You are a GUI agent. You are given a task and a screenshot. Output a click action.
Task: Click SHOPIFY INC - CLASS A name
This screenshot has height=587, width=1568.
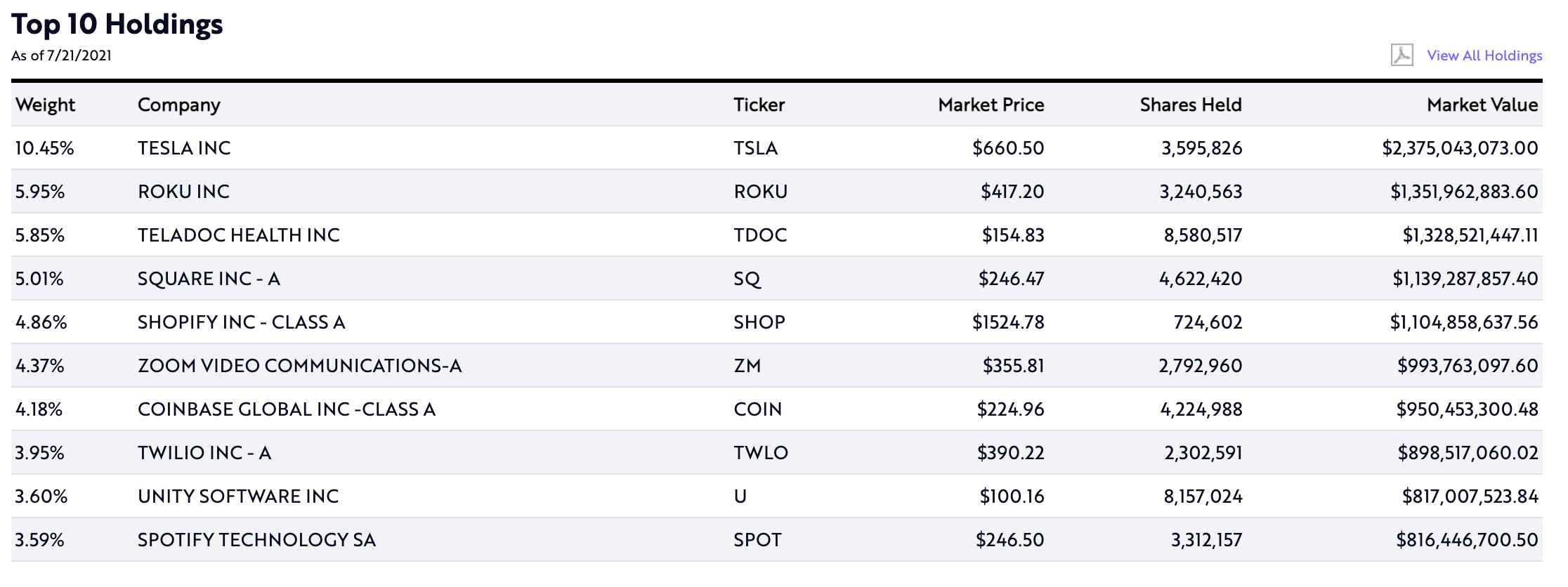click(241, 322)
